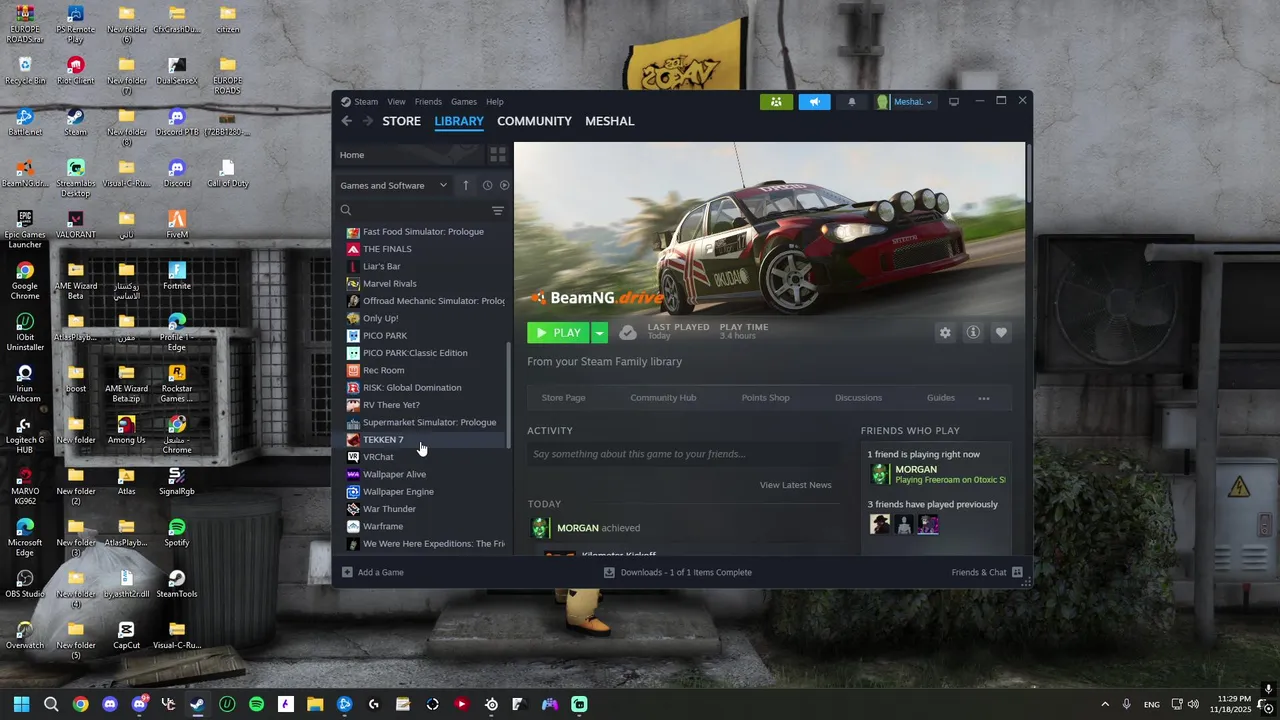Image resolution: width=1280 pixels, height=720 pixels.
Task: Select TEKKEN 7 in library list
Action: click(422, 440)
